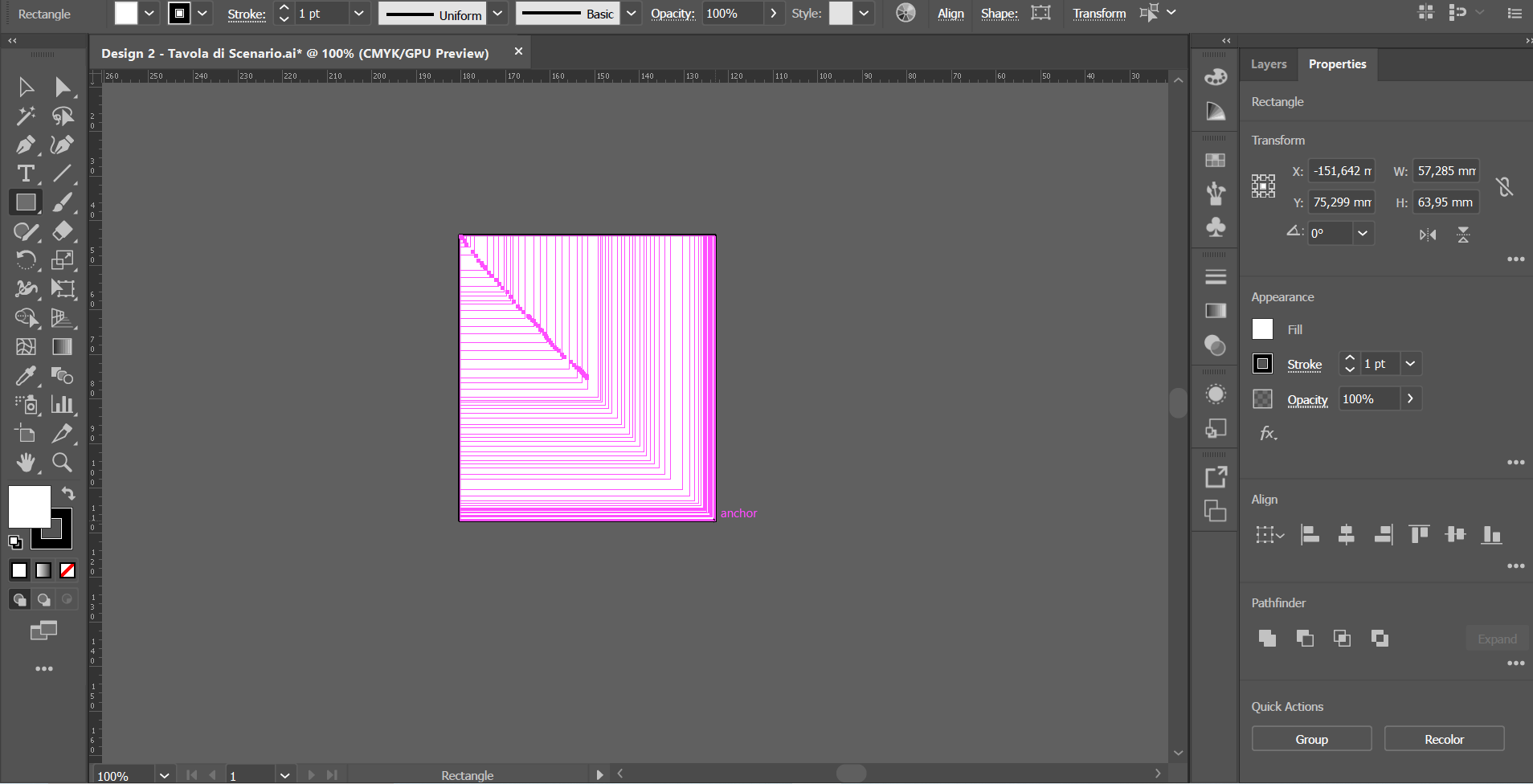
Task: Click the Recolor button
Action: (1444, 738)
